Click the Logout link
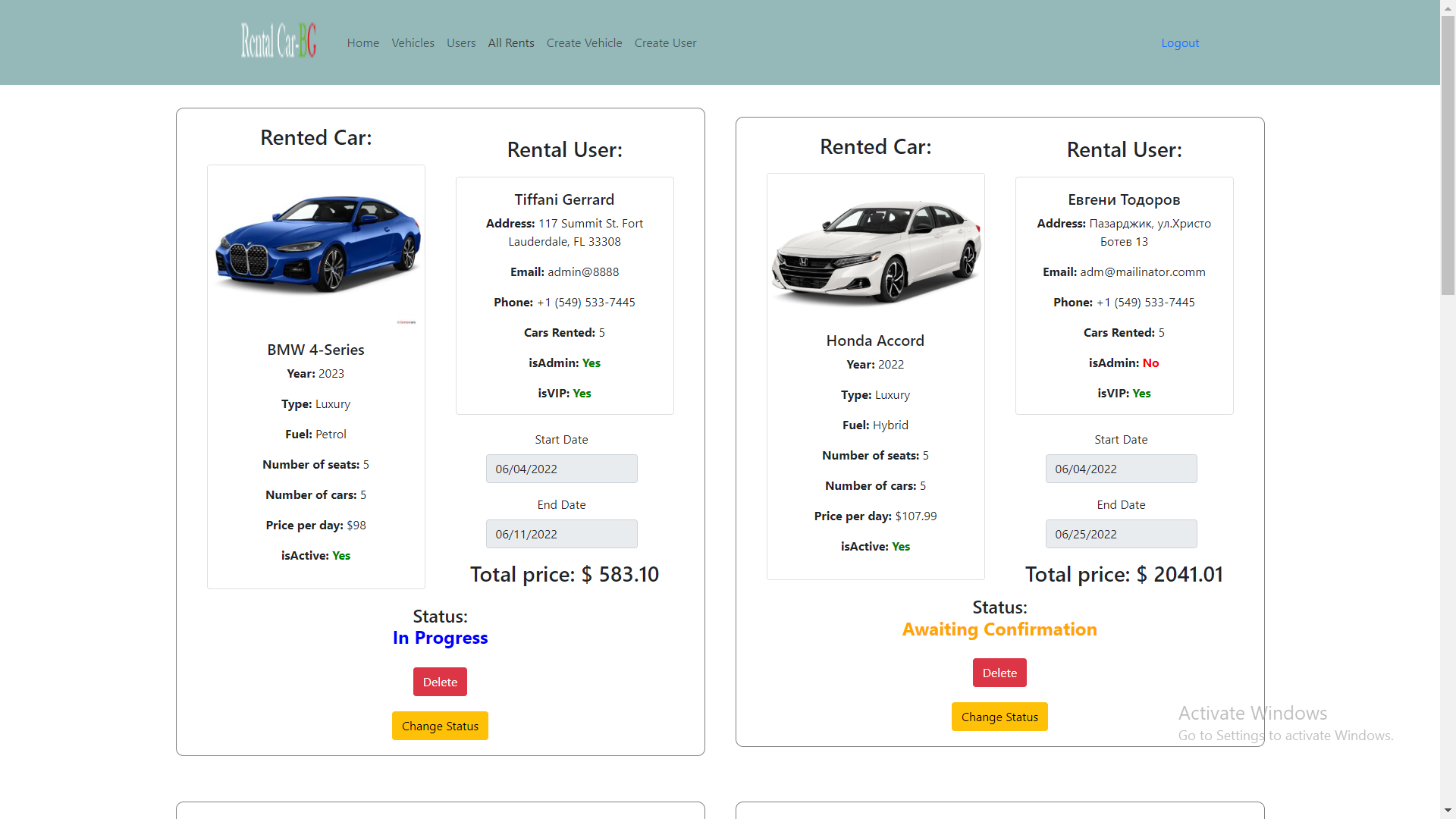The height and width of the screenshot is (819, 1456). [1180, 42]
